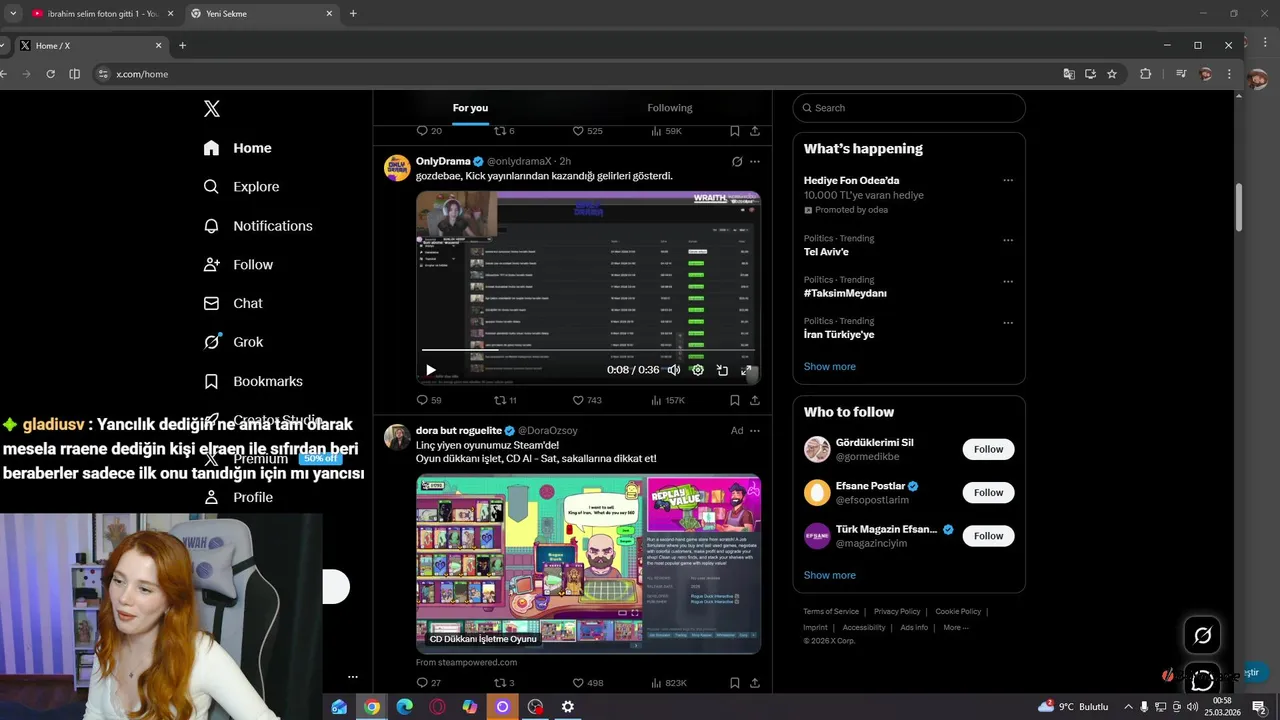Open Home in the X sidebar
Image resolution: width=1280 pixels, height=720 pixels.
click(237, 148)
